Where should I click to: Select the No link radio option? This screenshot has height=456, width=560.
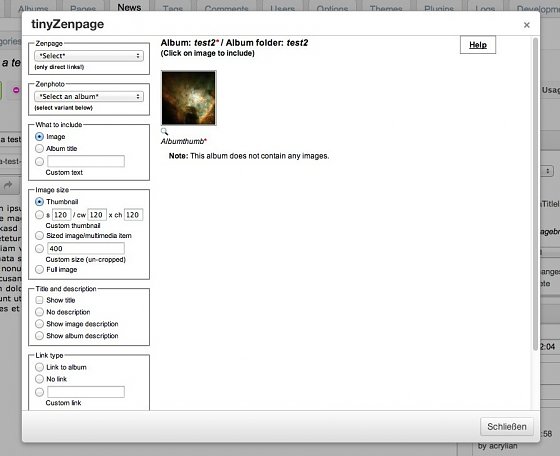coord(39,379)
